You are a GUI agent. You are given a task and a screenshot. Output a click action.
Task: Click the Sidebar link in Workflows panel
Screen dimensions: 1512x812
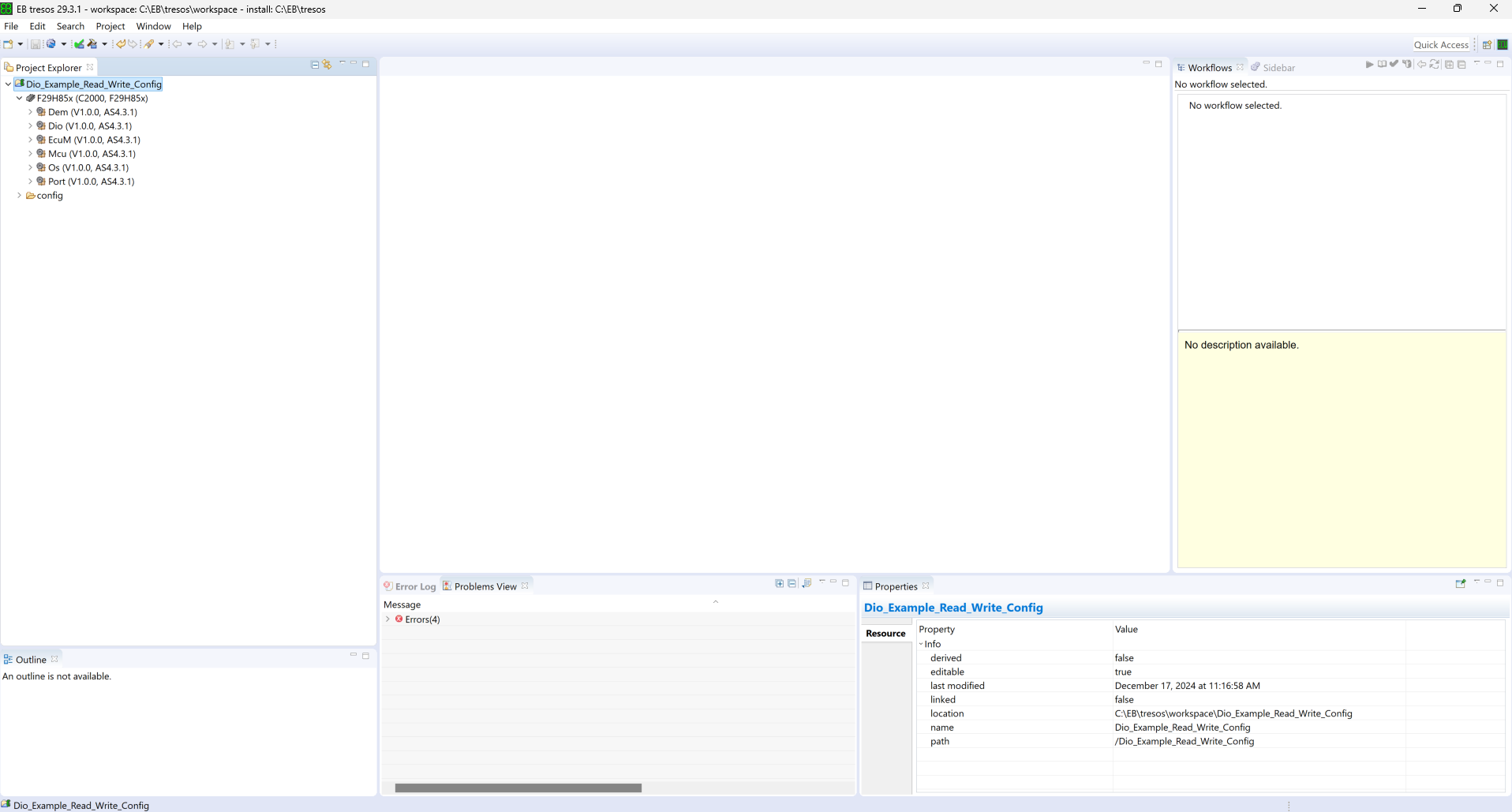(x=1278, y=67)
